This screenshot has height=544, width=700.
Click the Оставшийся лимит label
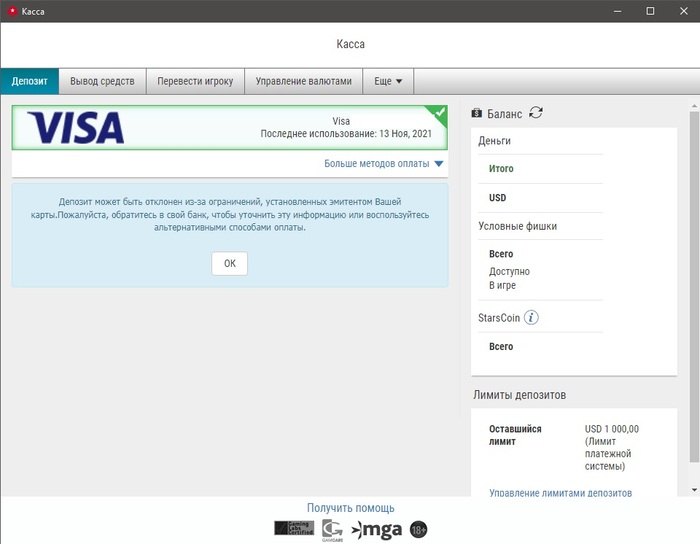tap(515, 435)
